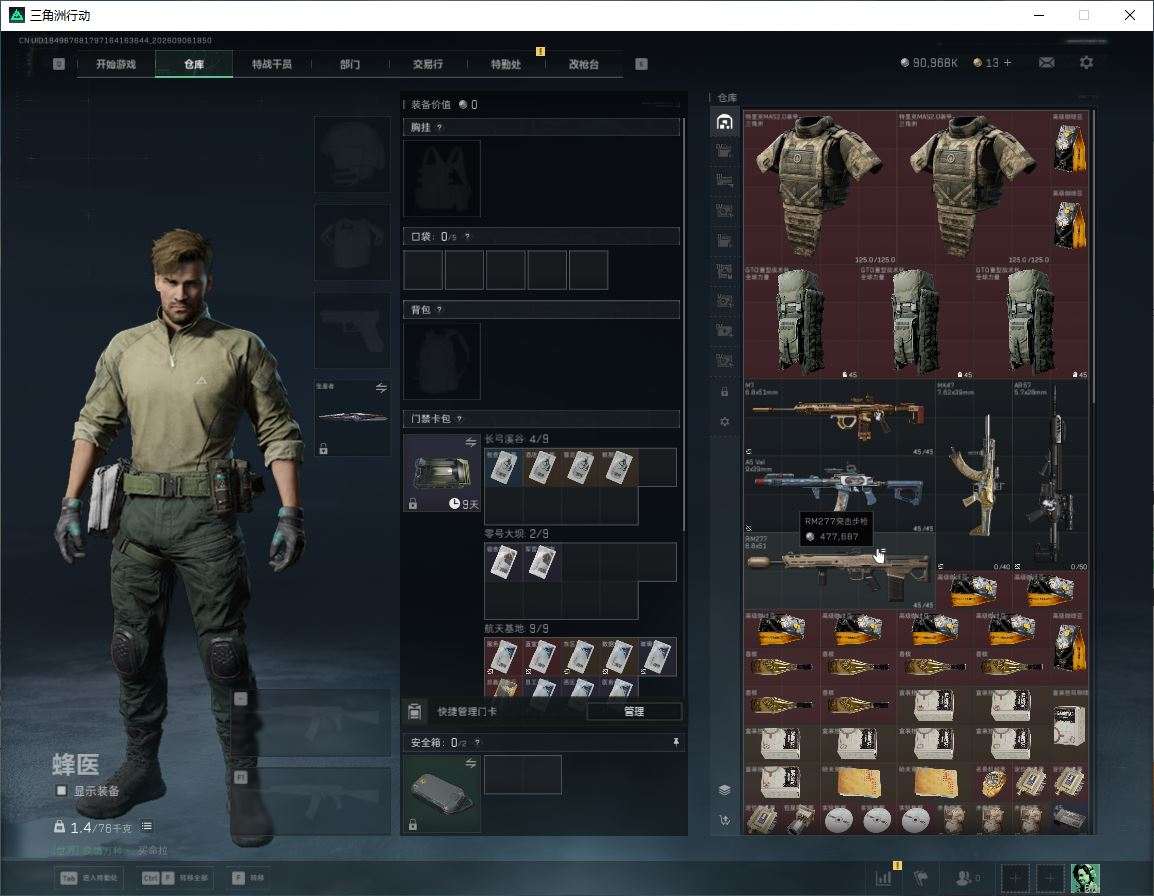The width and height of the screenshot is (1154, 896).
Task: Select the first body armor in warehouse
Action: coord(820,187)
